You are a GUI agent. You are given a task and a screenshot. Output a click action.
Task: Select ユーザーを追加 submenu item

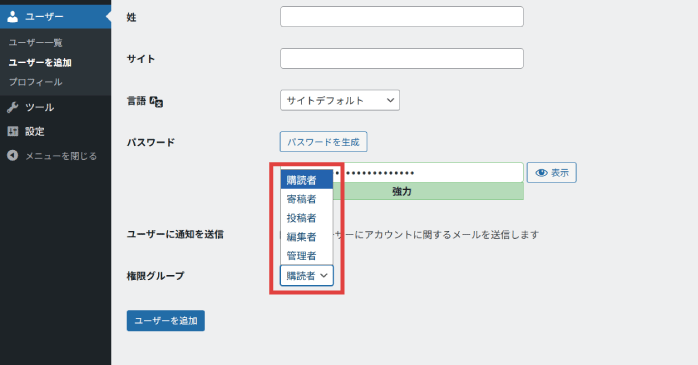(40, 63)
